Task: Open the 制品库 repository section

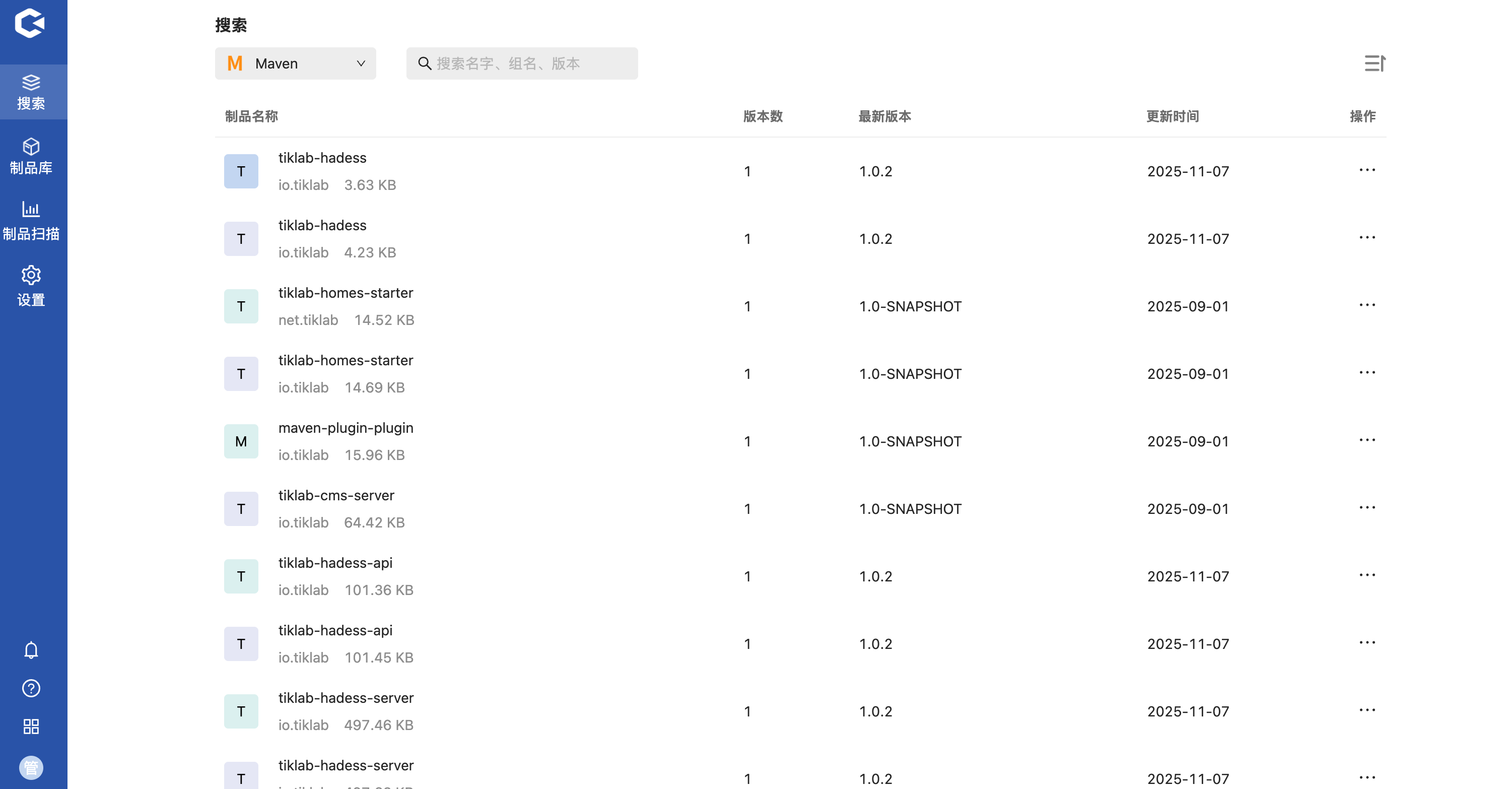Action: [x=31, y=157]
